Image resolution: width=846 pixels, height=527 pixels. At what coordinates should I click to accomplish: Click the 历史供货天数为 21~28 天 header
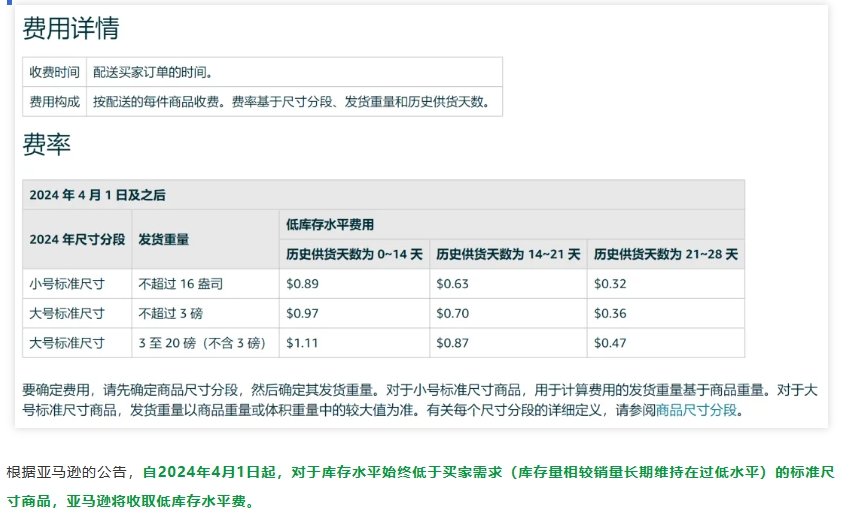pyautogui.click(x=666, y=254)
